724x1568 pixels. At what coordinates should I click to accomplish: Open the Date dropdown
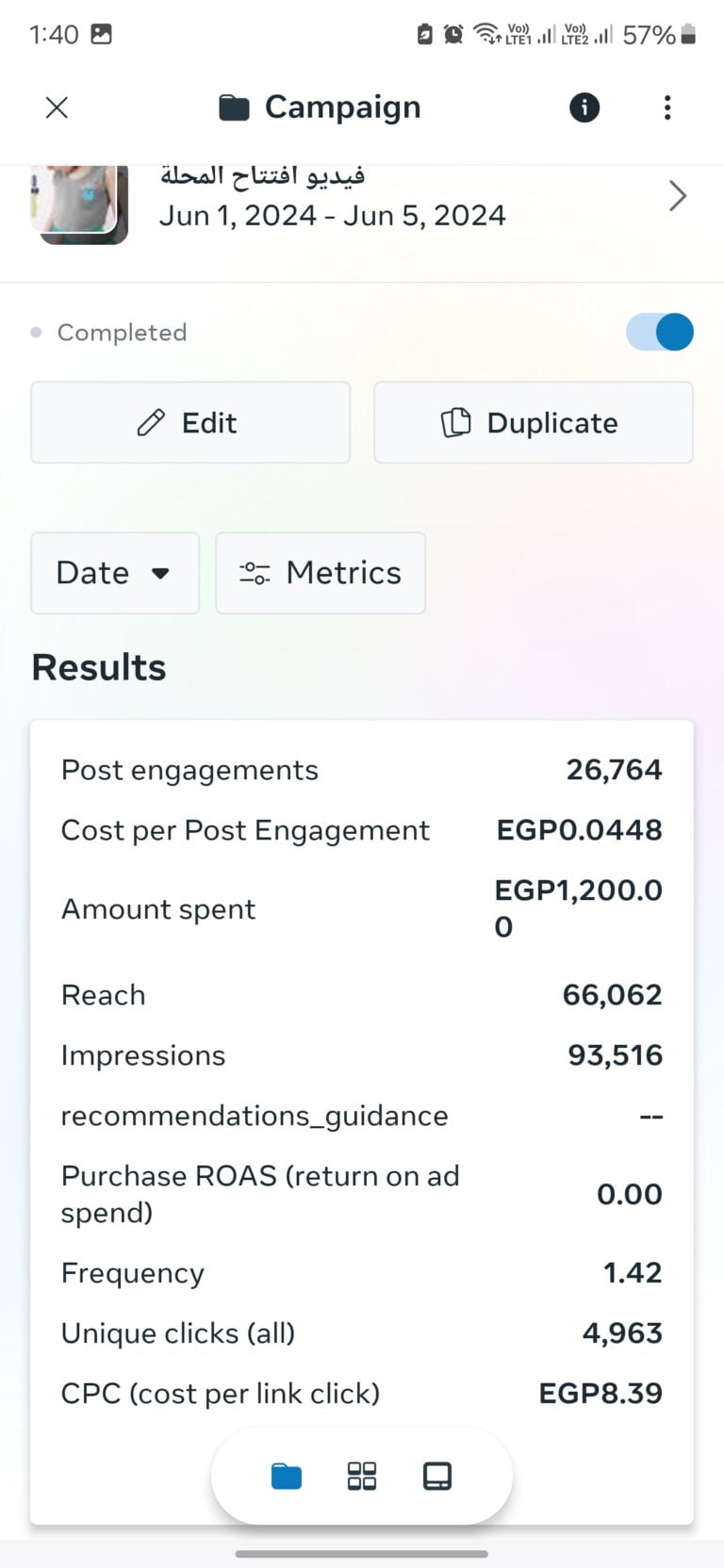tap(115, 573)
